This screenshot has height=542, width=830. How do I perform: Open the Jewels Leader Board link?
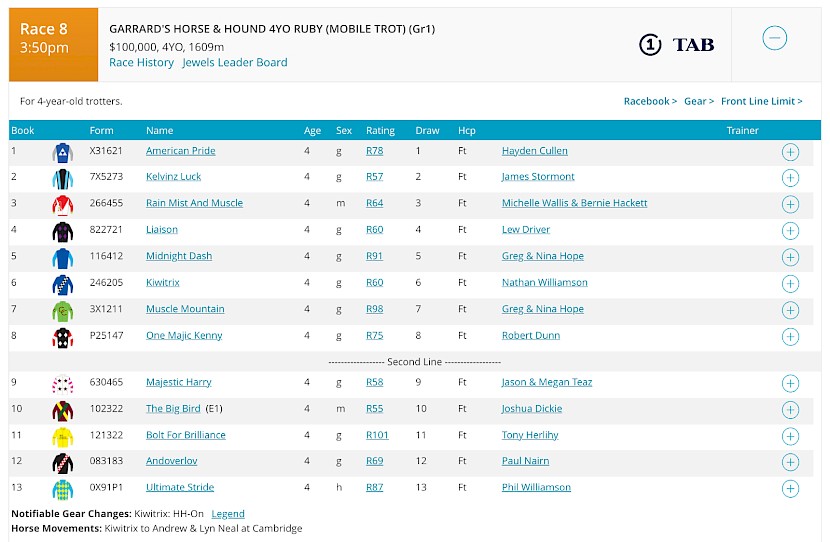tap(234, 62)
